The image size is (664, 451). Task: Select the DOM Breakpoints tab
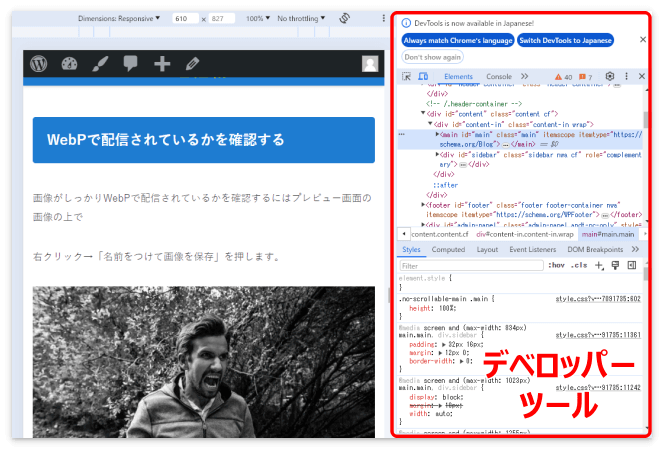coord(595,249)
